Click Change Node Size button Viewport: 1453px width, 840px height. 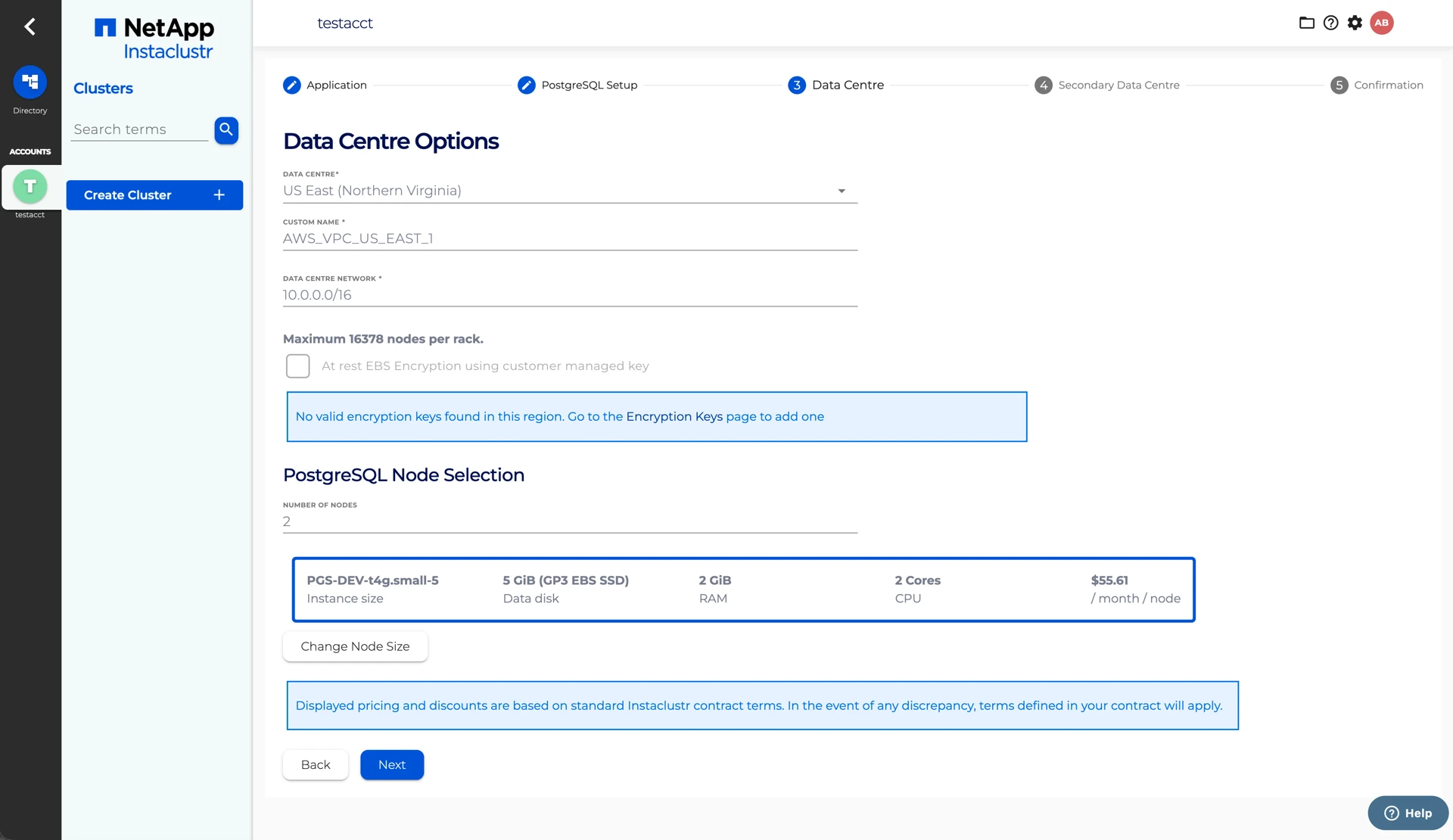[355, 647]
